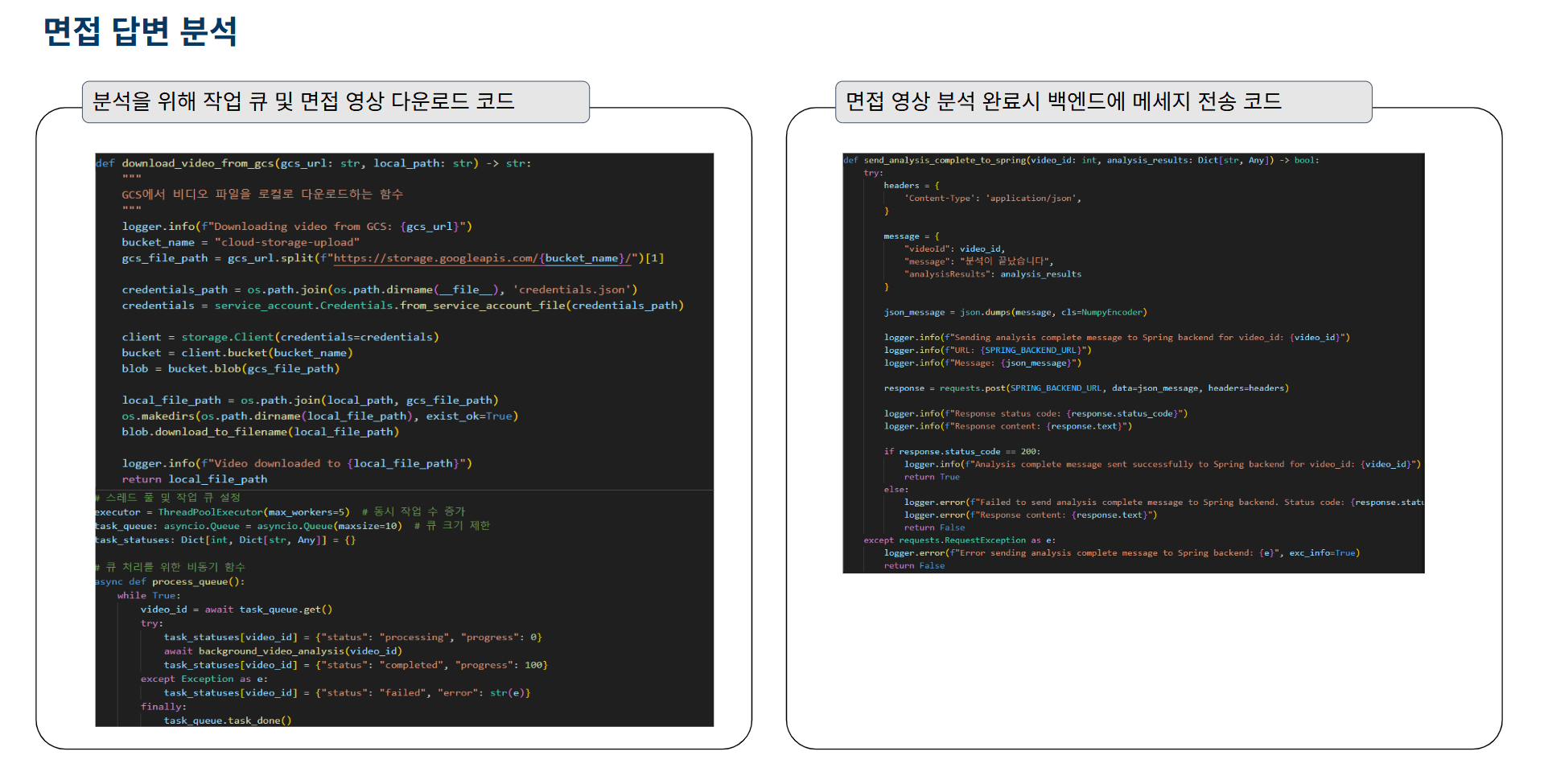Click the slide title 면접 답변 분석

coord(140,32)
